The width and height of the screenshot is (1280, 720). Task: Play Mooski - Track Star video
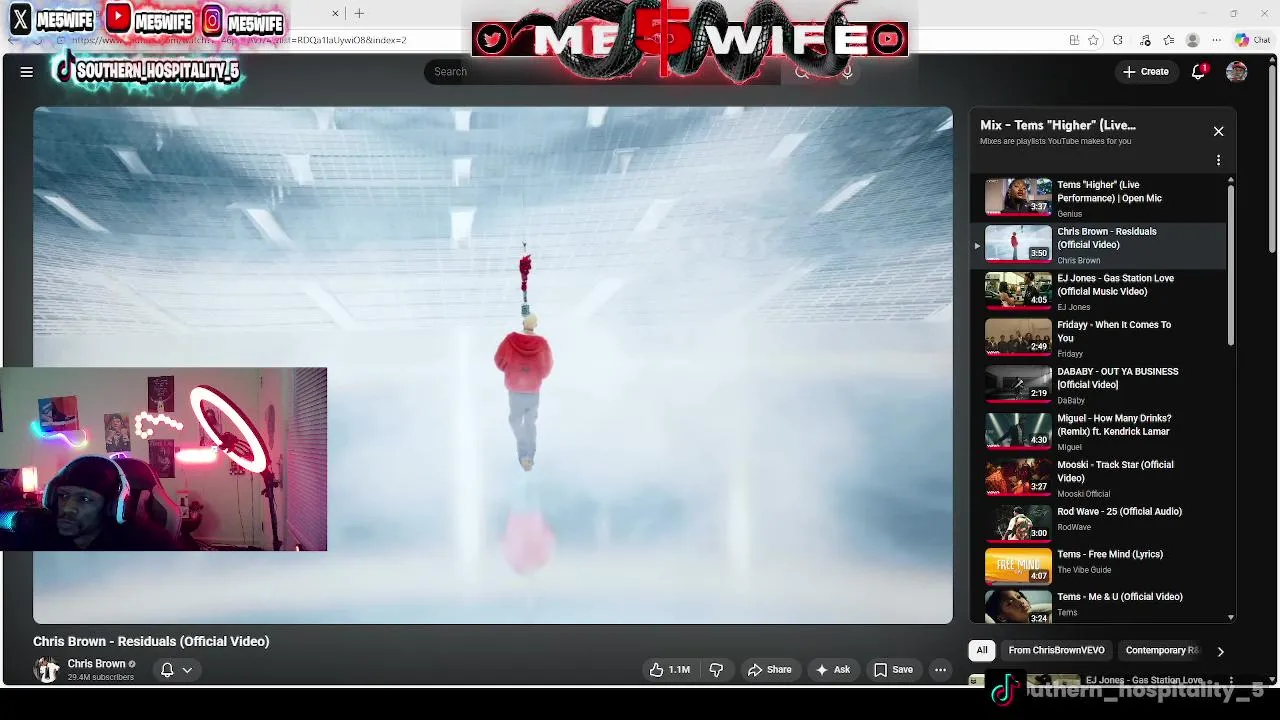click(x=1097, y=478)
